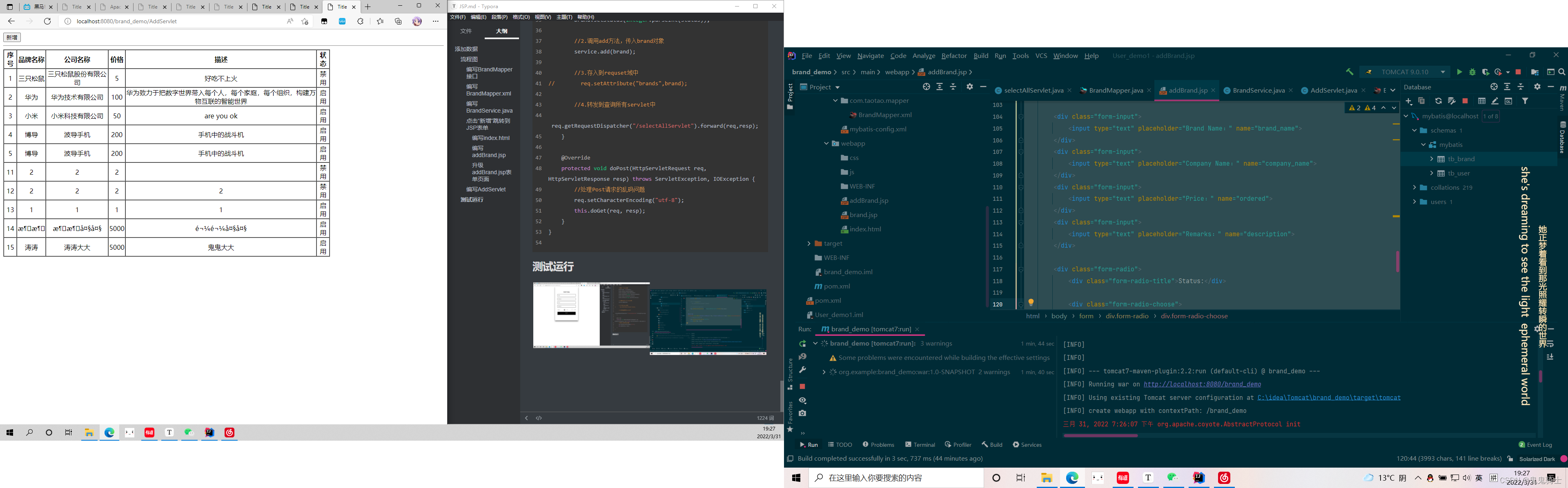Open Edge extensions puzzle icon
This screenshot has width=1568, height=488.
360,21
